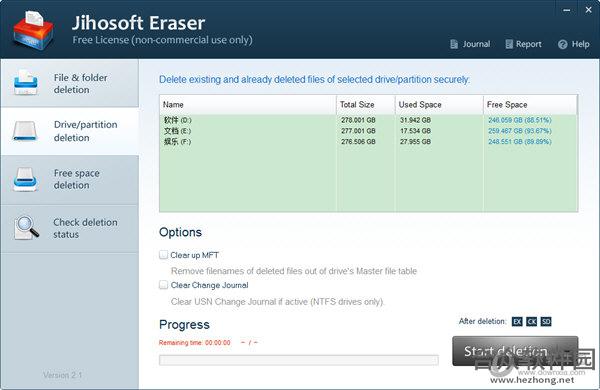
Task: Click the 31.942 GB used space cell
Action: (415, 120)
